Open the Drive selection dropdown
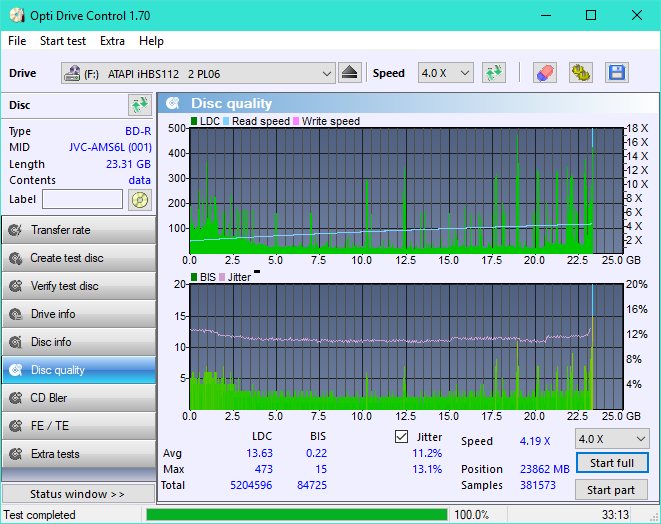661x524 pixels. pyautogui.click(x=198, y=73)
